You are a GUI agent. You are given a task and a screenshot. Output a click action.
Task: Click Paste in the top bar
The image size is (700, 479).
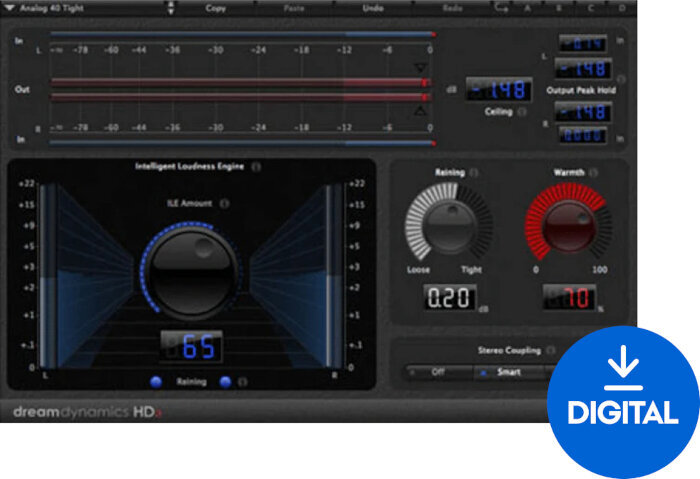click(x=293, y=8)
